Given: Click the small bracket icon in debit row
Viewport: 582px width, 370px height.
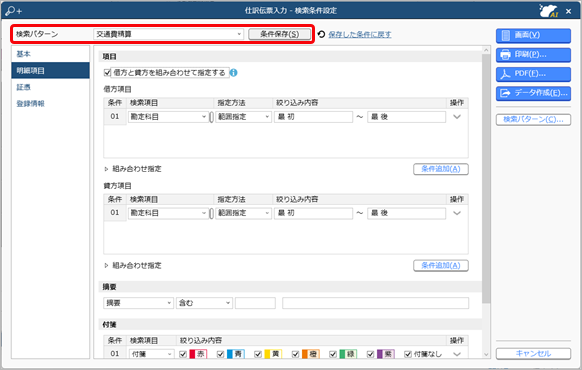Looking at the screenshot, I should coord(212,117).
